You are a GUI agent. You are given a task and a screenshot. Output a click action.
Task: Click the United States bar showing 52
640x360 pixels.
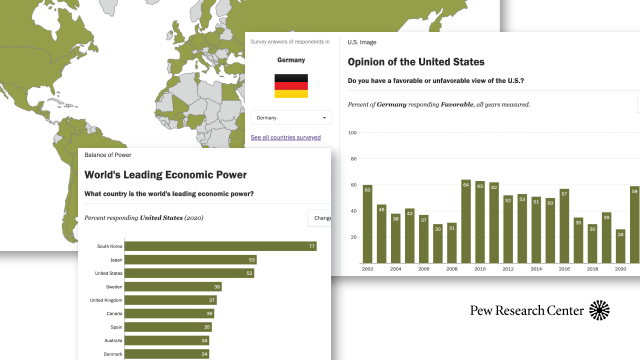(x=189, y=273)
